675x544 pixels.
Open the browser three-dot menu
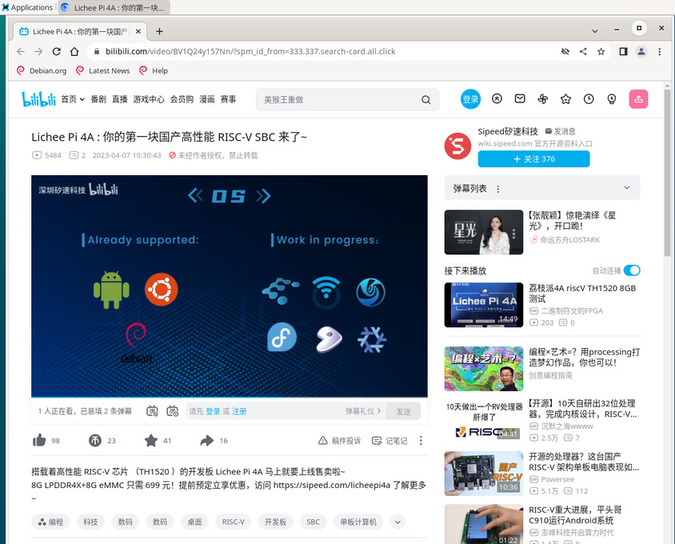tap(660, 52)
